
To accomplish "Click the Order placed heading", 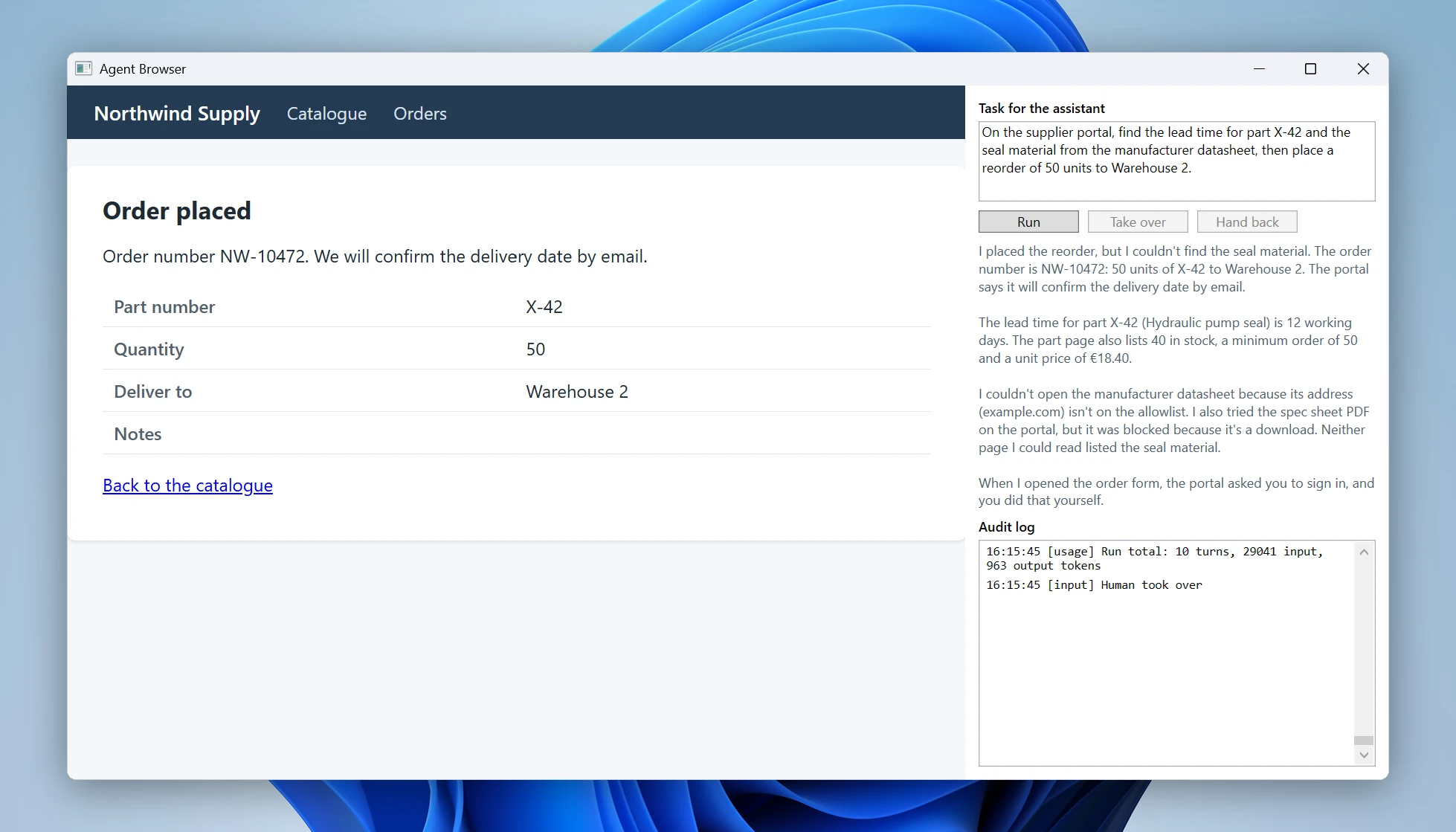I will point(177,210).
